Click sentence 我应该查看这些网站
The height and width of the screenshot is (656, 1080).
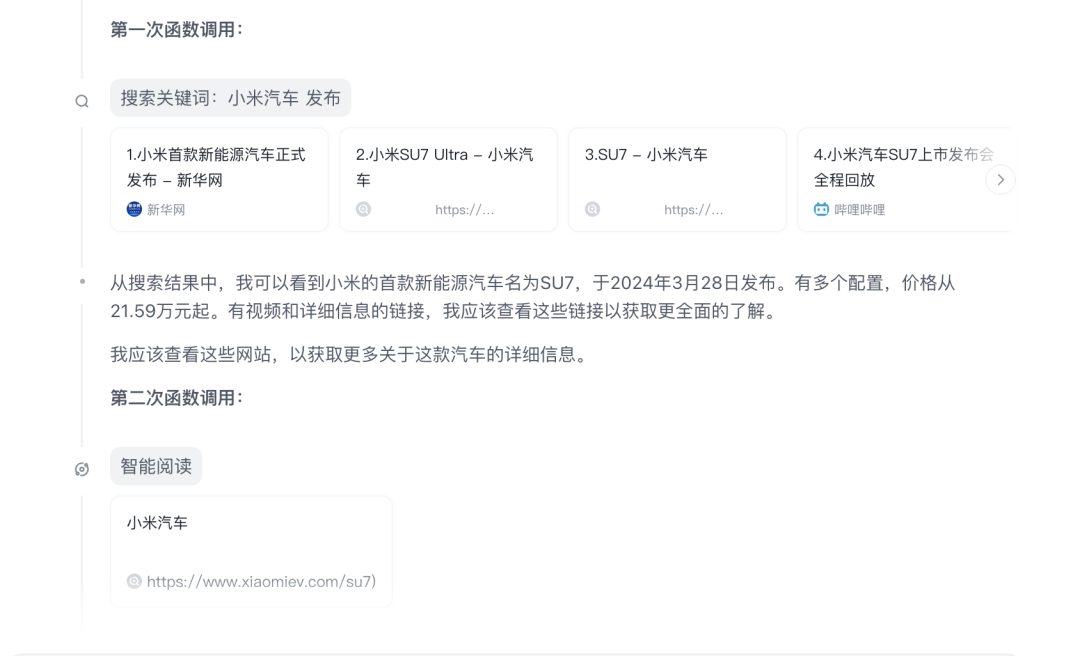click(x=349, y=354)
